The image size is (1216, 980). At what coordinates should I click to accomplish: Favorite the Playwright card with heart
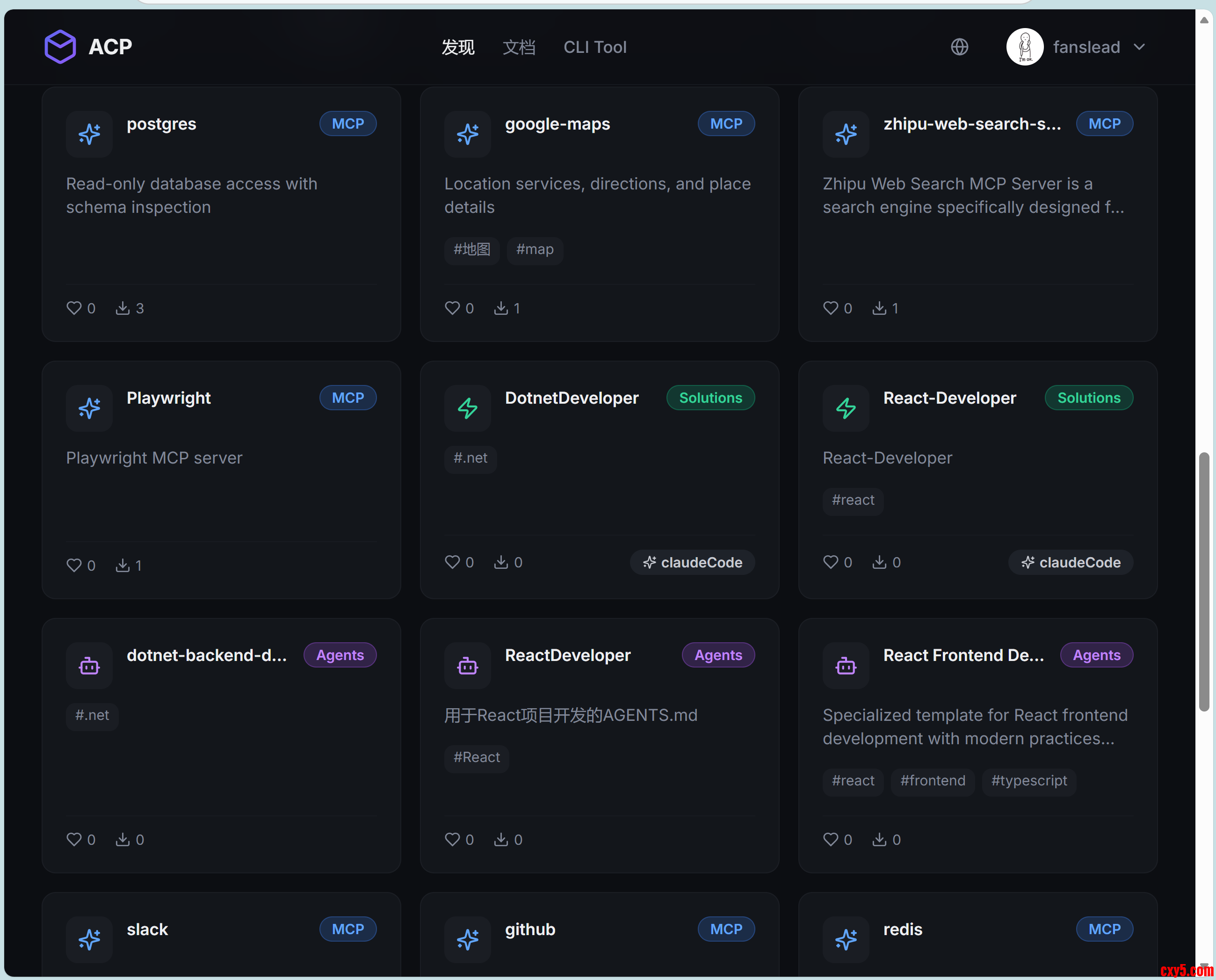point(74,565)
